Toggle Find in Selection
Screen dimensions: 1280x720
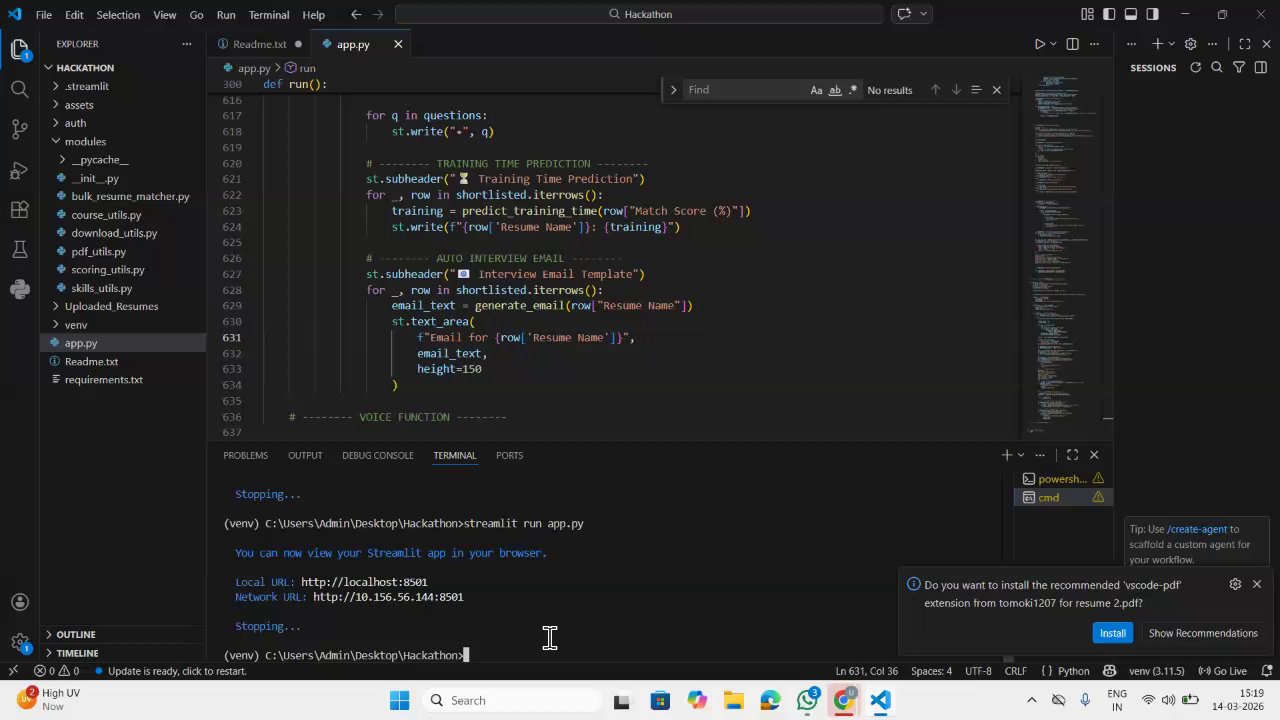tap(976, 90)
